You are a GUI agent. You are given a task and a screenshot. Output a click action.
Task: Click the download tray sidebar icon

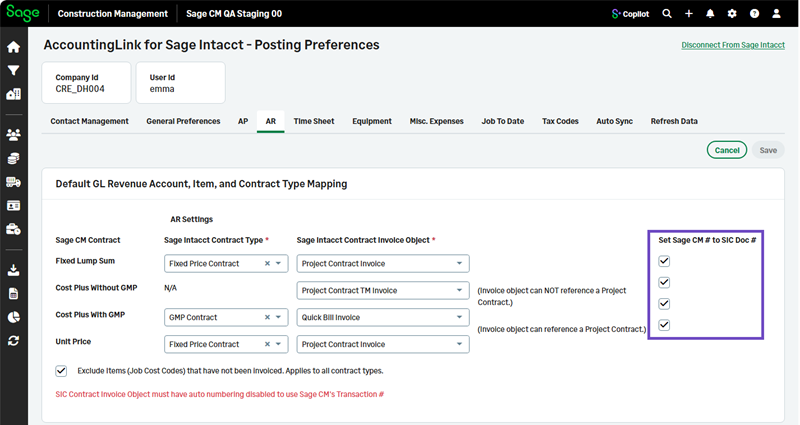(x=13, y=270)
